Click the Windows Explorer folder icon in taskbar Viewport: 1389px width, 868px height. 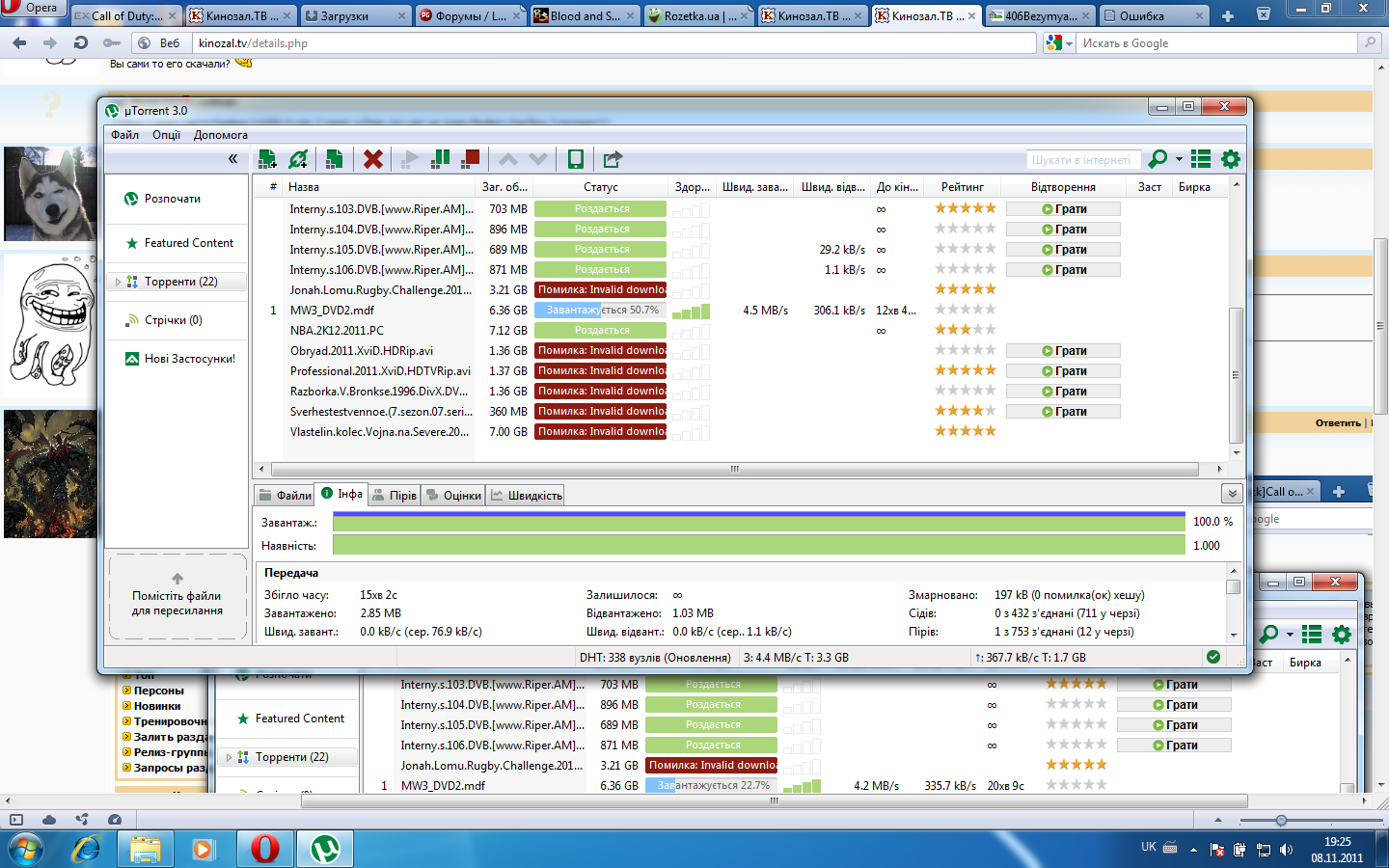pyautogui.click(x=146, y=849)
